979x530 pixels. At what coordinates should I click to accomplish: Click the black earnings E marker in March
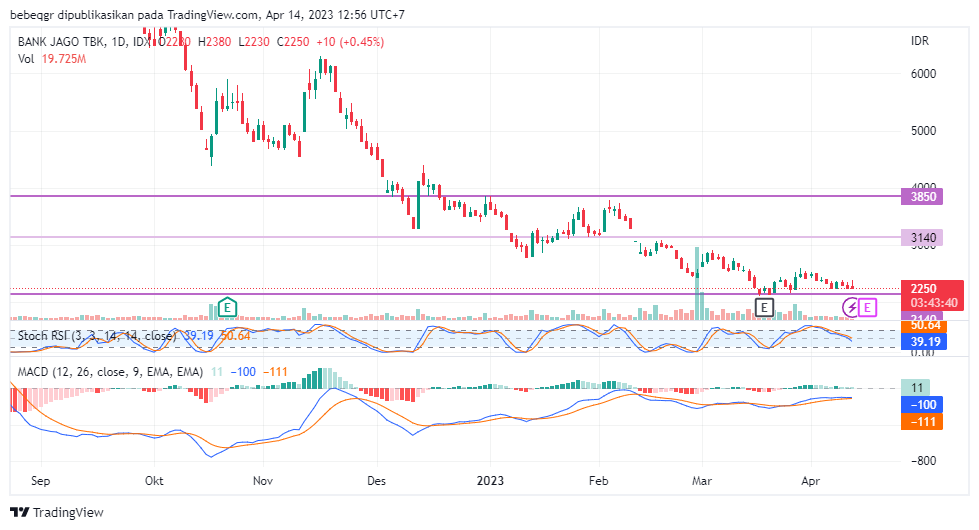tap(764, 307)
